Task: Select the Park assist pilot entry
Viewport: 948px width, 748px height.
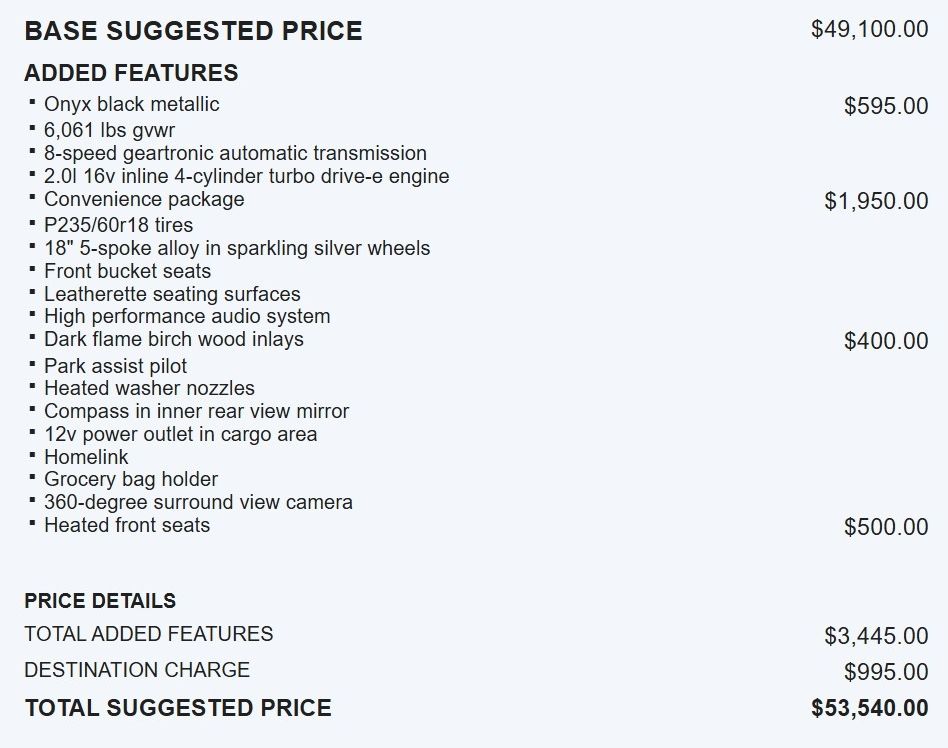Action: coord(115,366)
